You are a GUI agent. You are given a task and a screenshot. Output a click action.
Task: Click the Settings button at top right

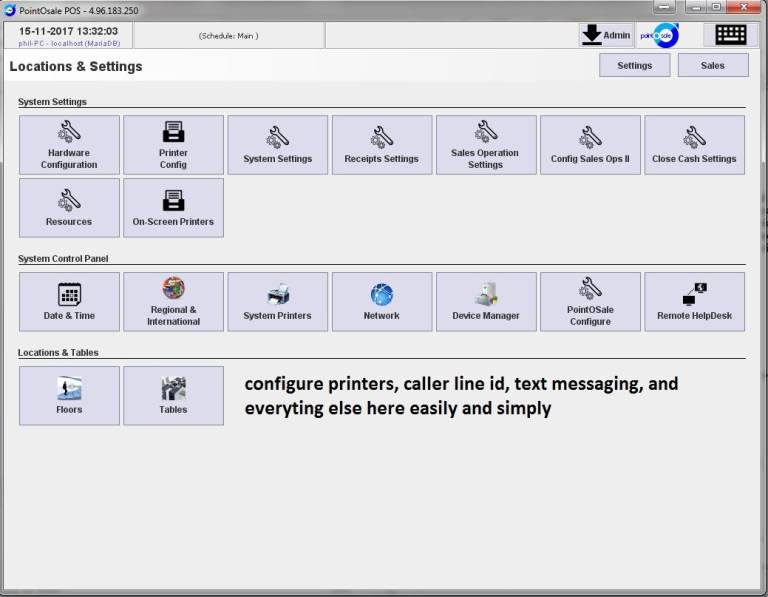pyautogui.click(x=634, y=65)
